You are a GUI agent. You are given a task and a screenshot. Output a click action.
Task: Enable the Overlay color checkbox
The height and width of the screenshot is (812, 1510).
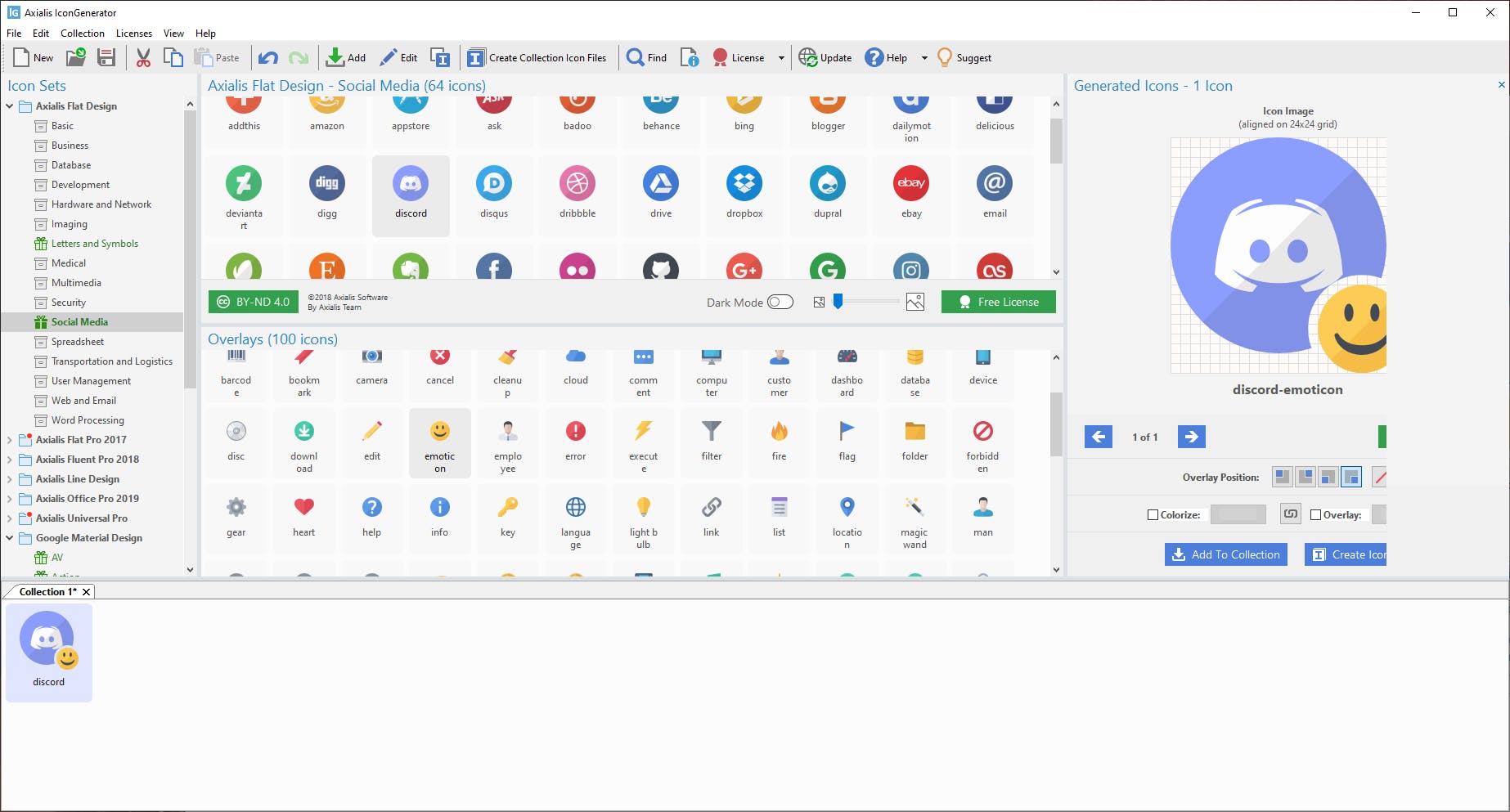pos(1315,515)
